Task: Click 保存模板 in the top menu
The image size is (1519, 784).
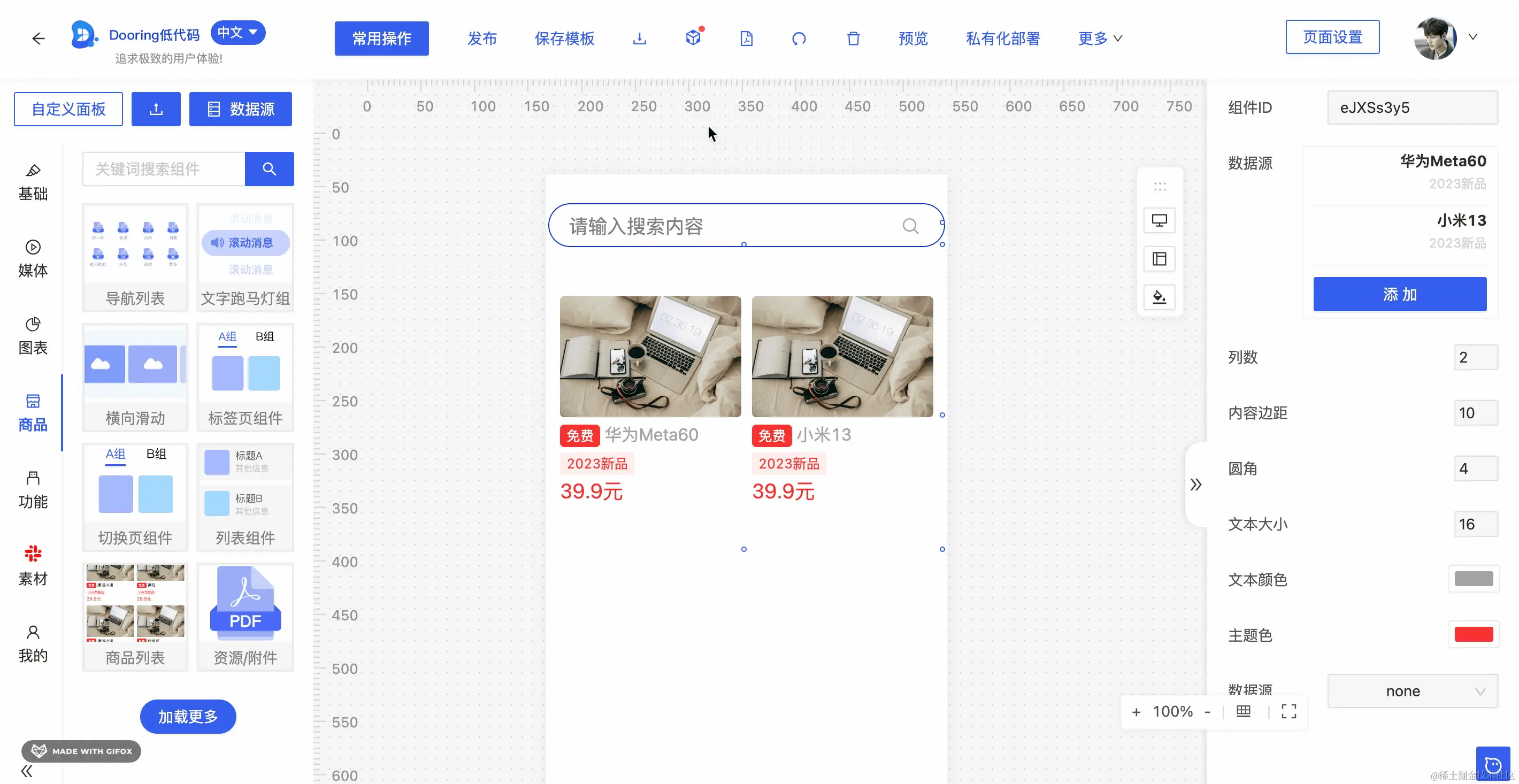Action: [564, 39]
